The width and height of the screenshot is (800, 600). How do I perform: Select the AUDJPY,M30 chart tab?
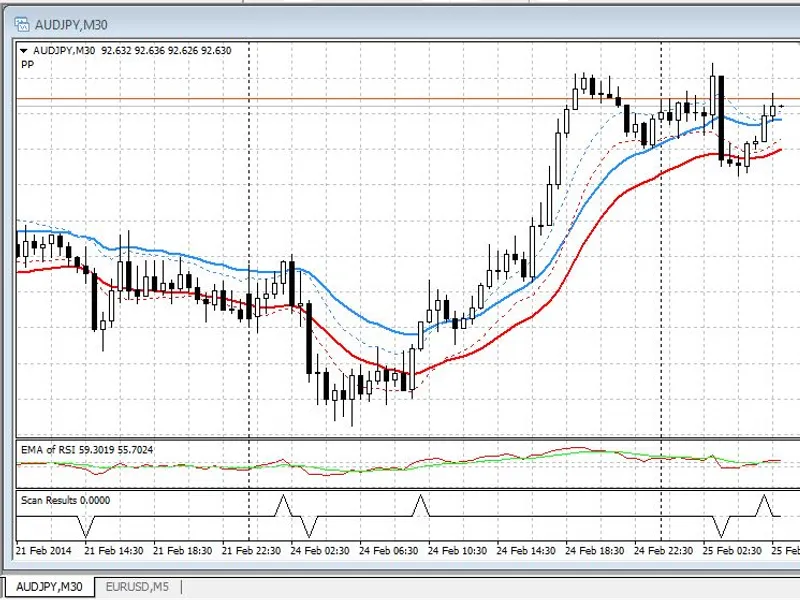[x=49, y=587]
